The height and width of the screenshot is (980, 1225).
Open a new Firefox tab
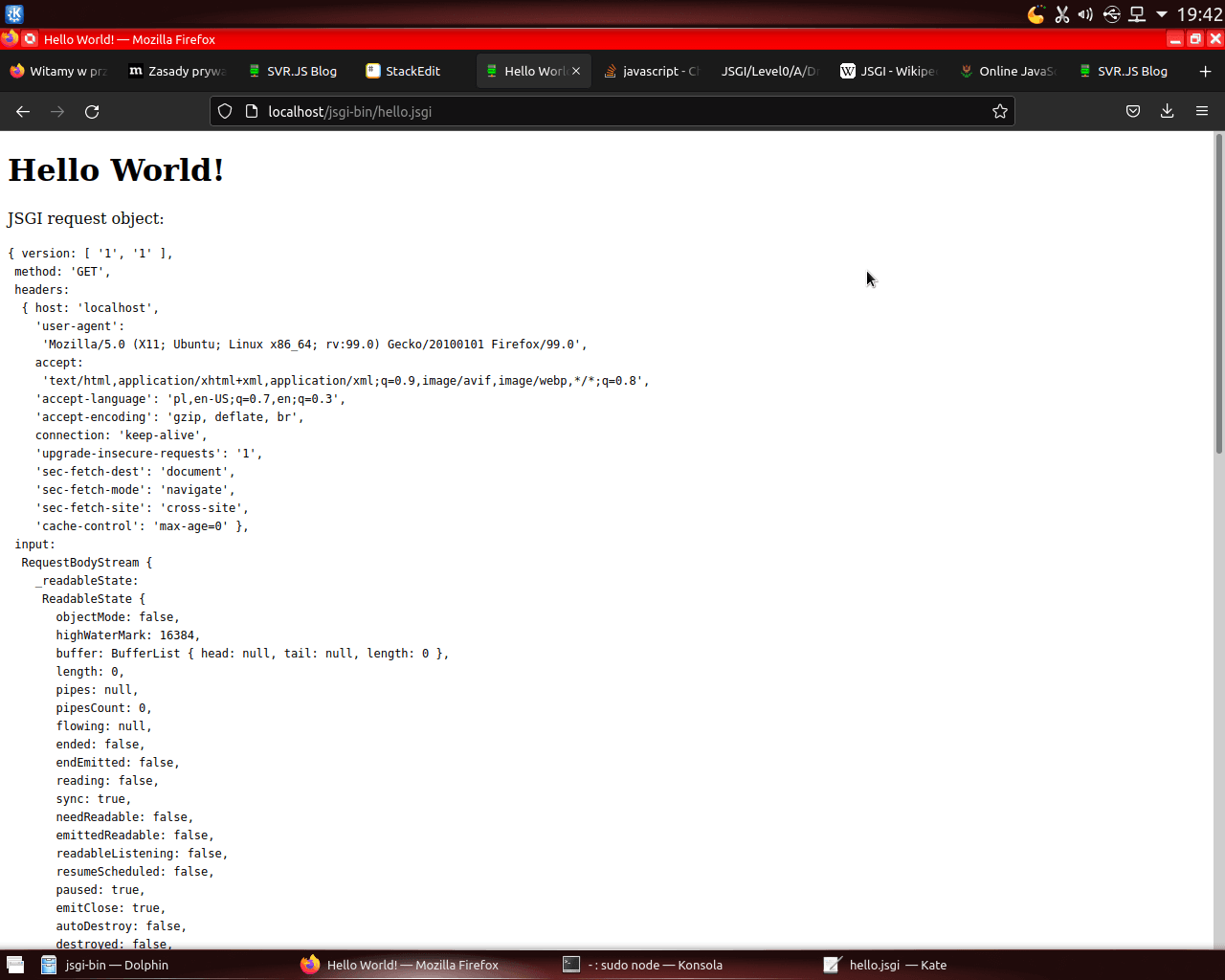(1205, 71)
